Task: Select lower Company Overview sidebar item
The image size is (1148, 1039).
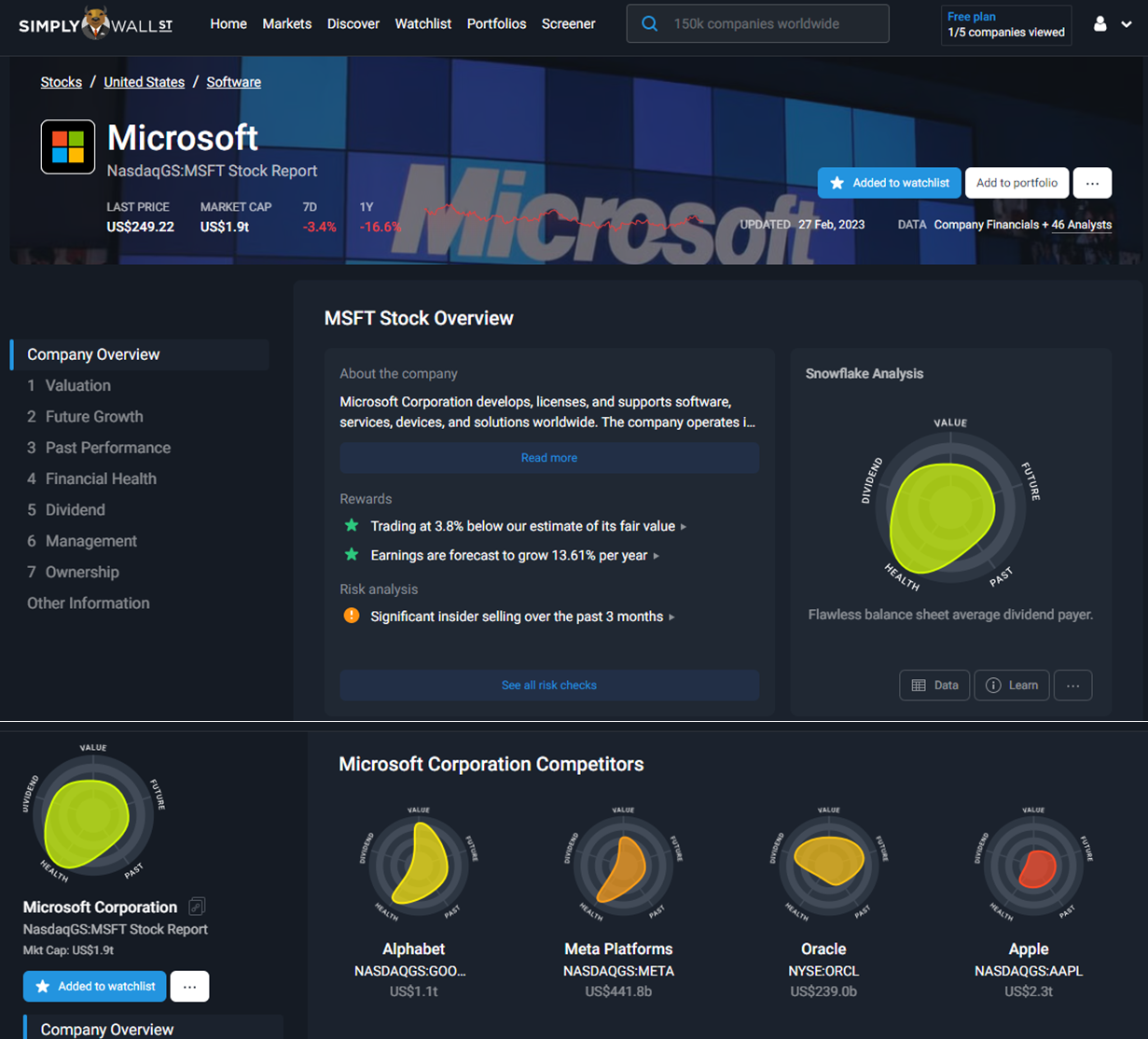Action: 153,1028
